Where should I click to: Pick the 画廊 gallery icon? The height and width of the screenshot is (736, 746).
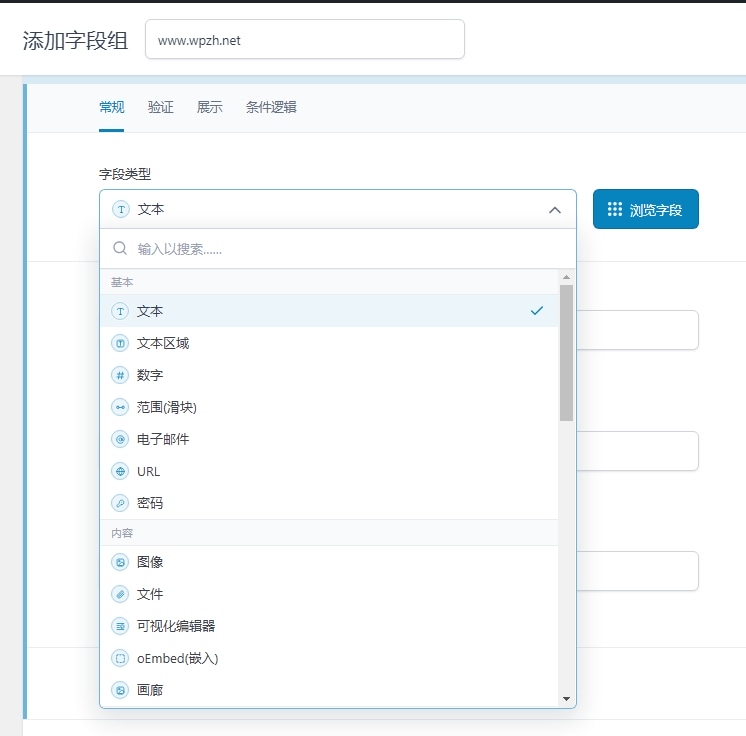click(120, 690)
